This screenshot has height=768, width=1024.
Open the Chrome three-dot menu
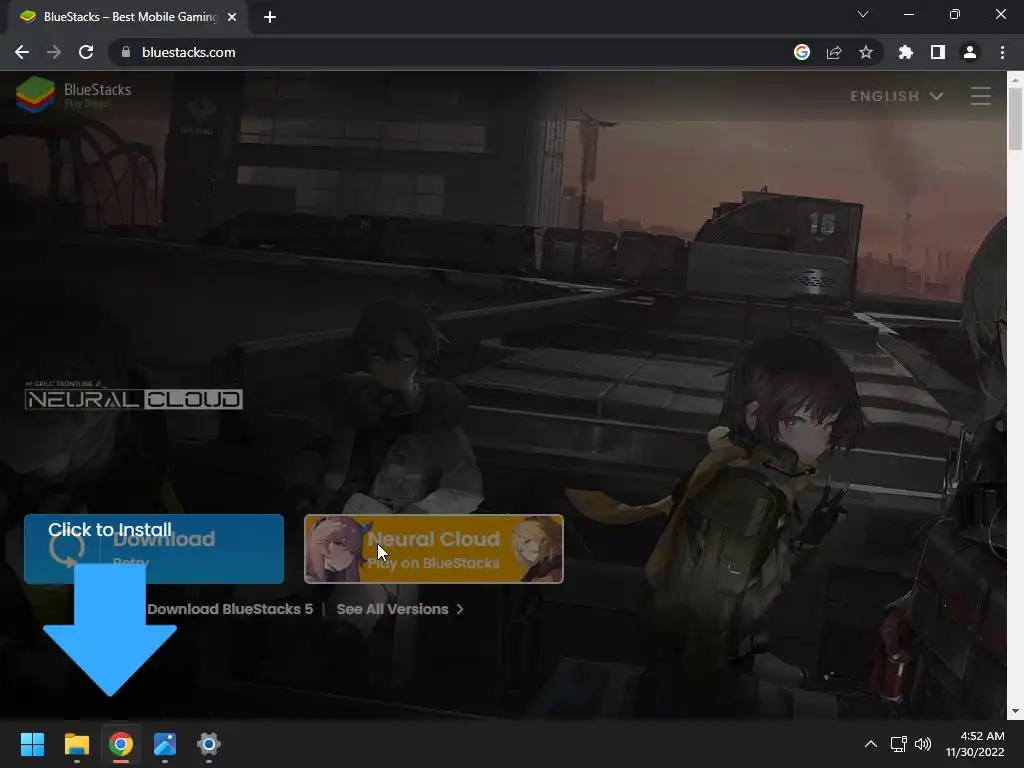point(1002,52)
